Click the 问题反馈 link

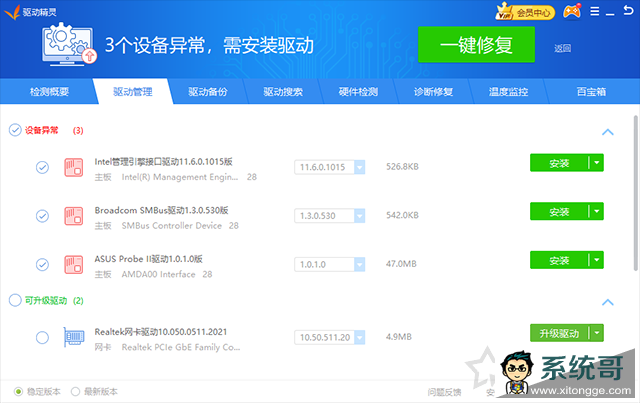tap(444, 392)
